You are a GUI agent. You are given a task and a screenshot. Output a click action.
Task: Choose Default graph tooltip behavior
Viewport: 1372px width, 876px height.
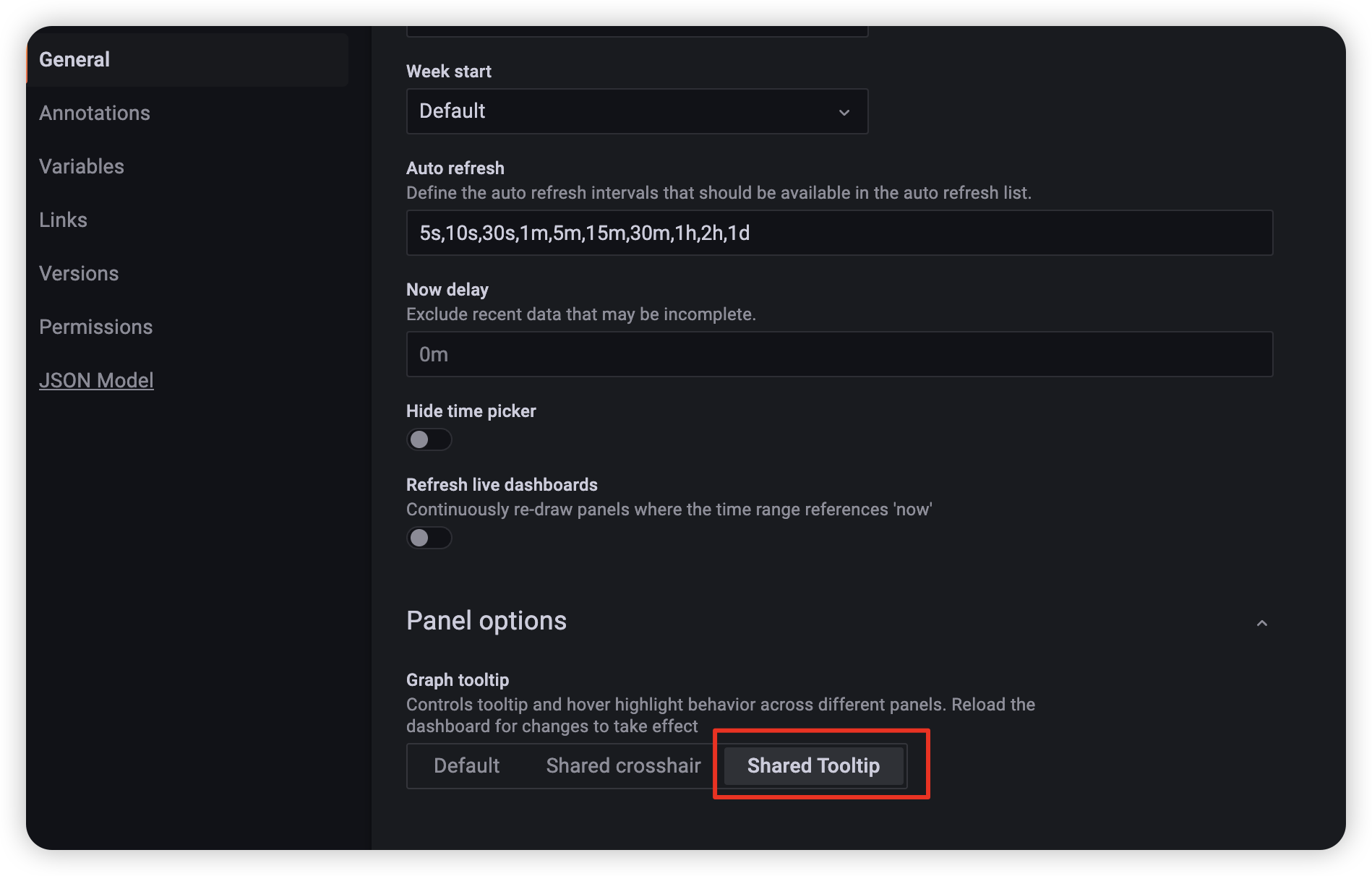coord(467,765)
